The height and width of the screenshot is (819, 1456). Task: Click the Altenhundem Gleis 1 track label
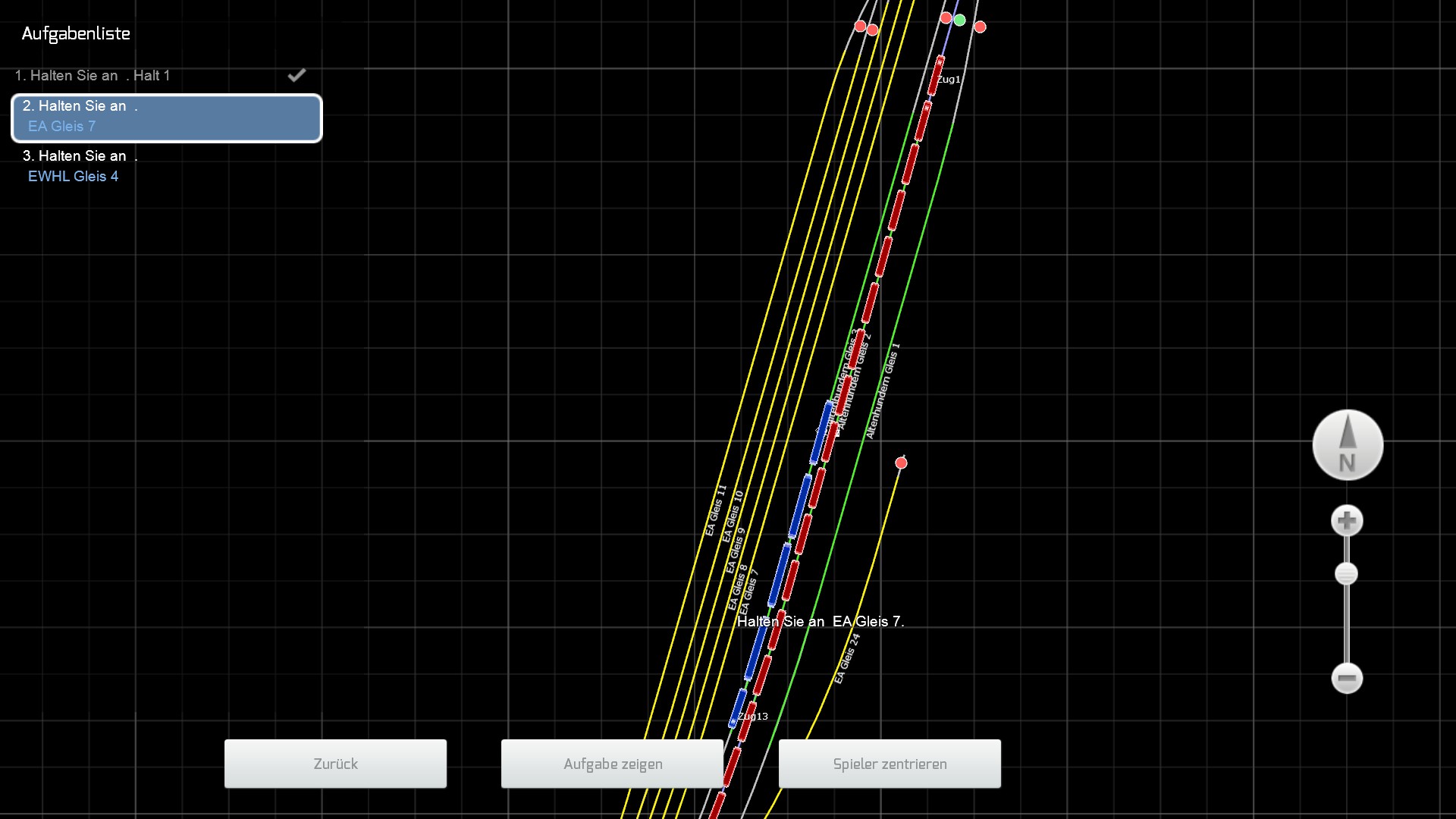(883, 391)
